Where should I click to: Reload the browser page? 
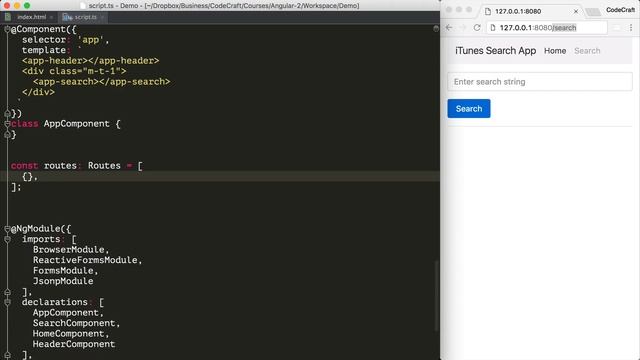point(477,28)
